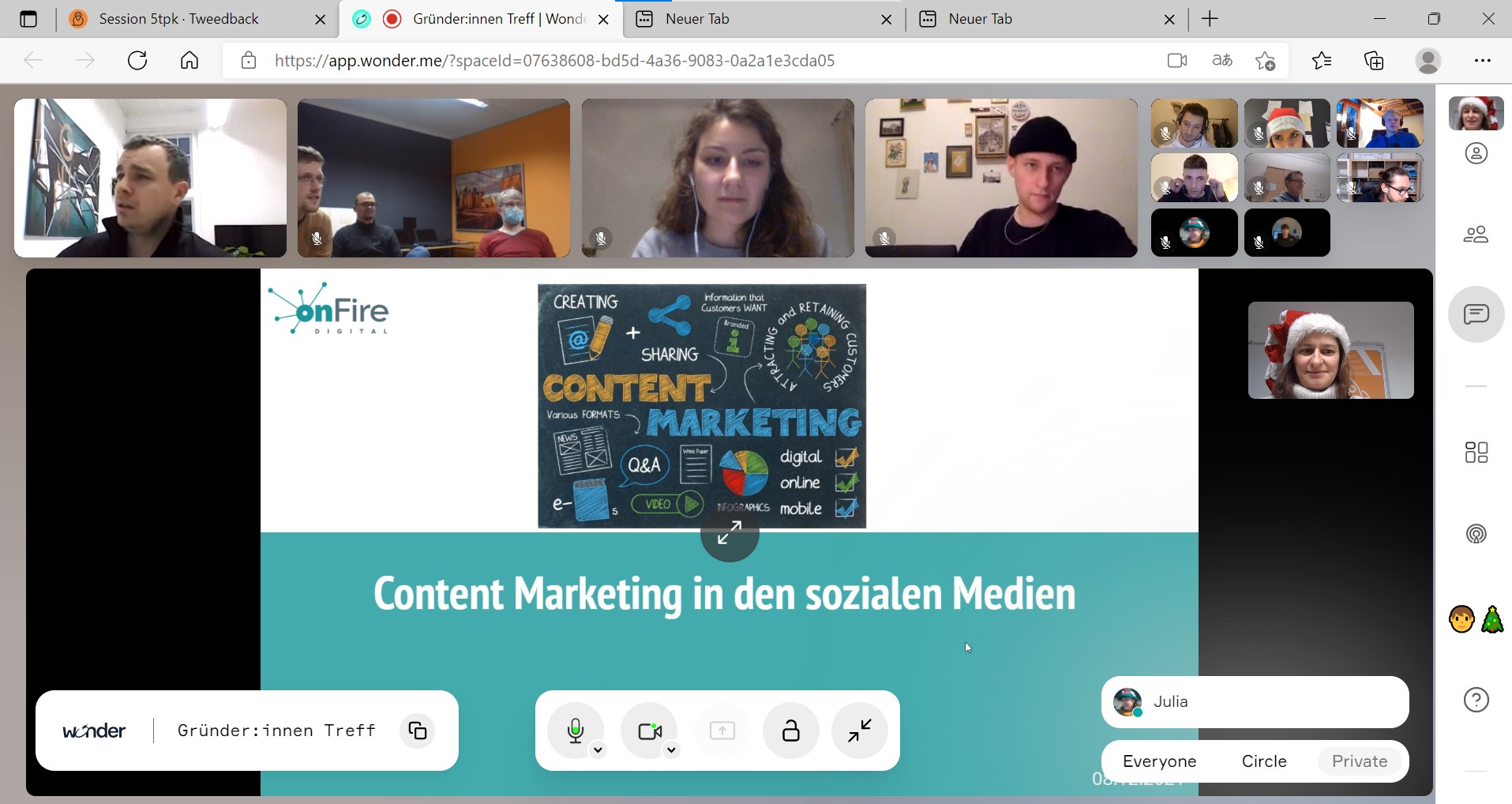Click the broadcast icon in the sidebar

[x=1476, y=534]
